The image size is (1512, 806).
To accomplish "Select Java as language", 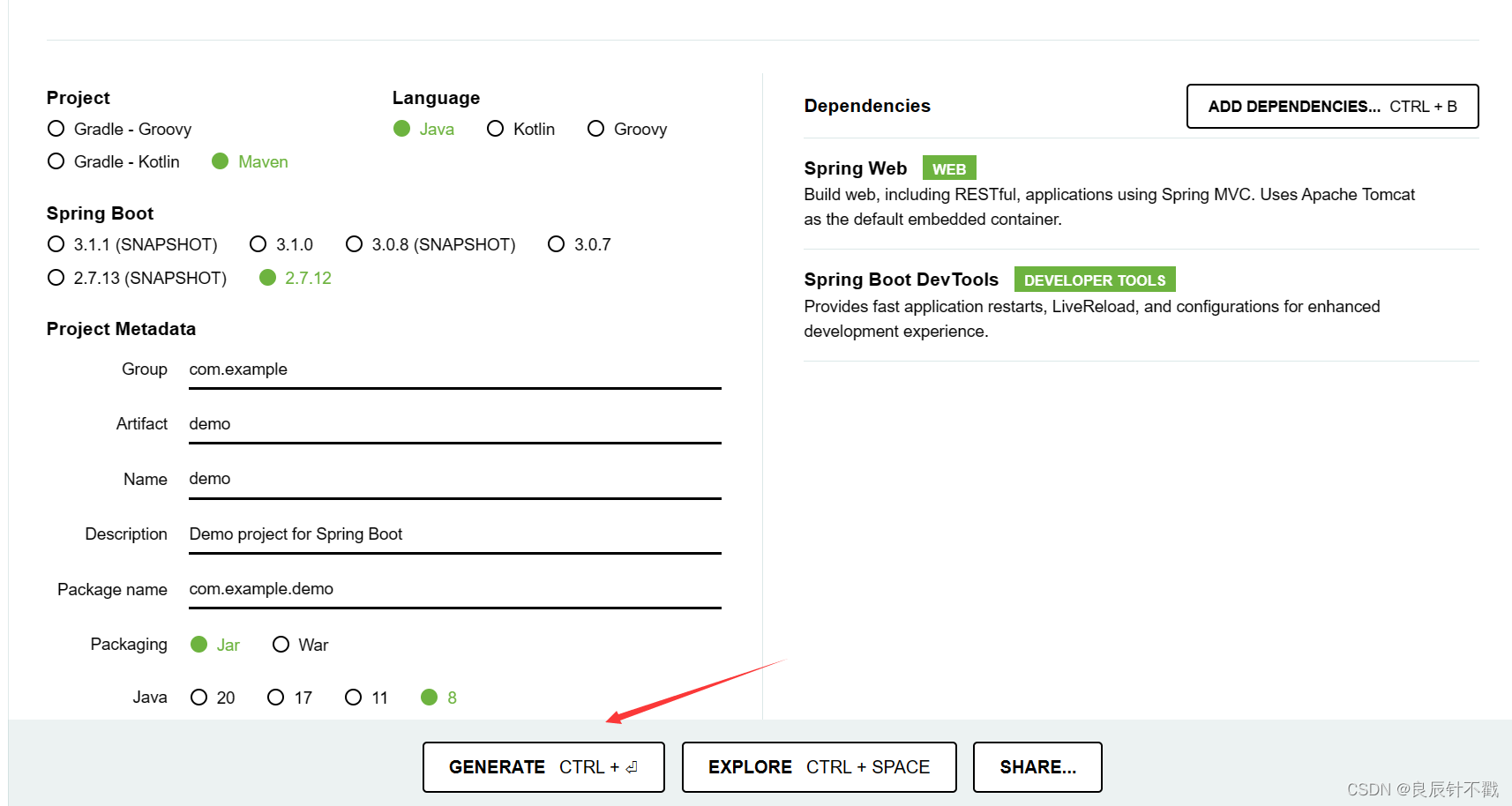I will coord(423,129).
